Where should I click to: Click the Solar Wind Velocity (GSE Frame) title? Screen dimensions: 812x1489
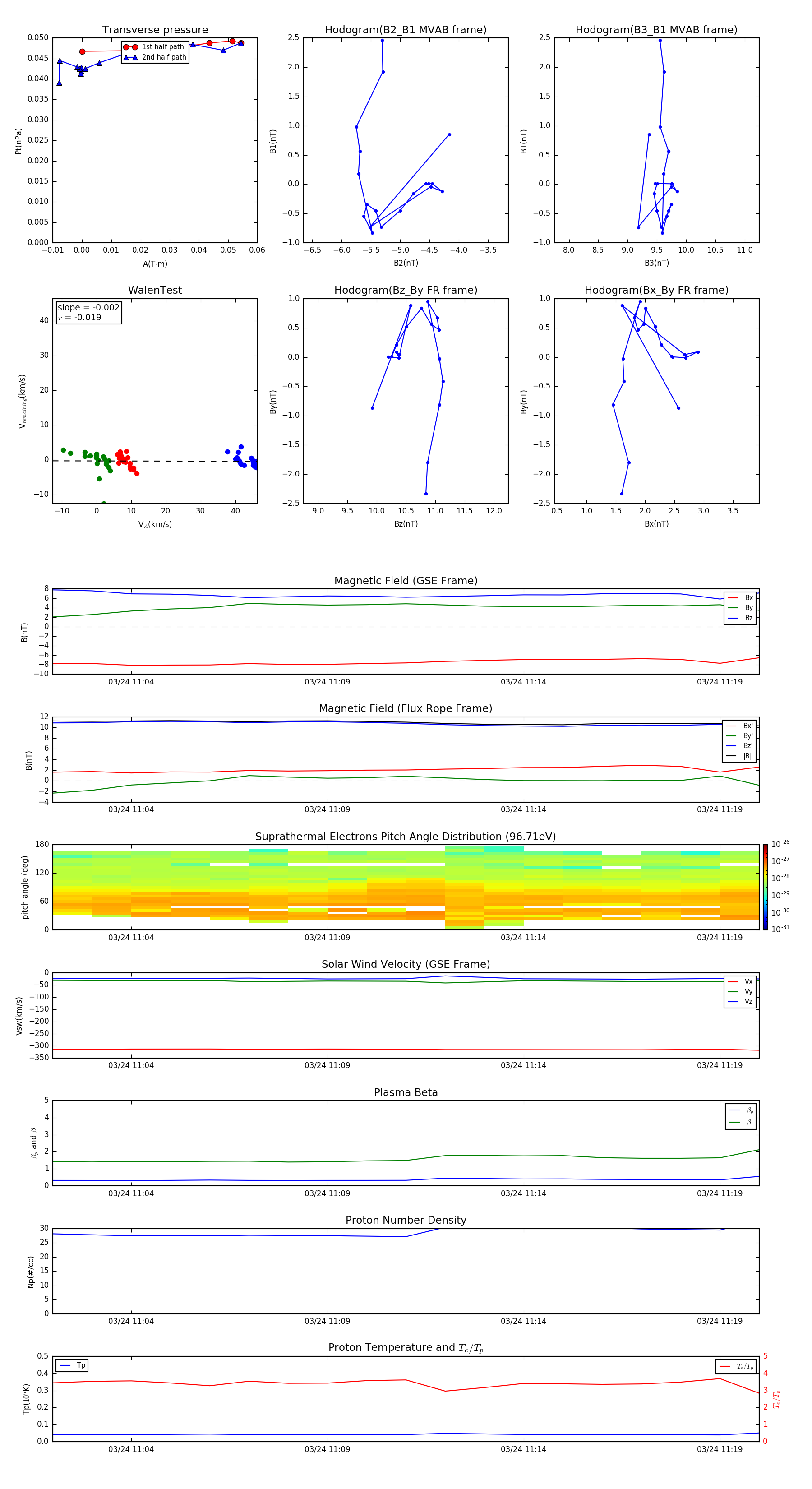(x=406, y=965)
